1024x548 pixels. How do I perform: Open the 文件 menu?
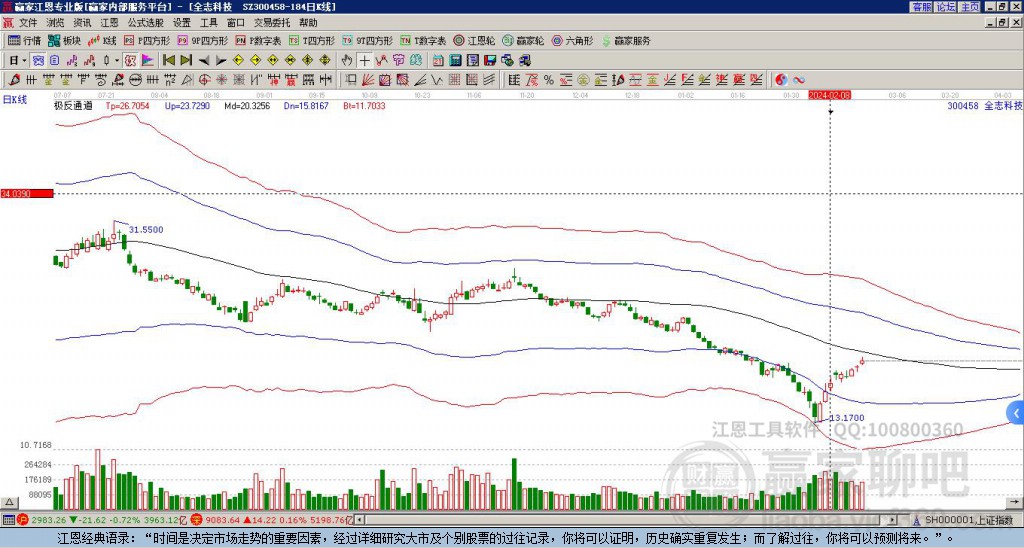pyautogui.click(x=28, y=23)
